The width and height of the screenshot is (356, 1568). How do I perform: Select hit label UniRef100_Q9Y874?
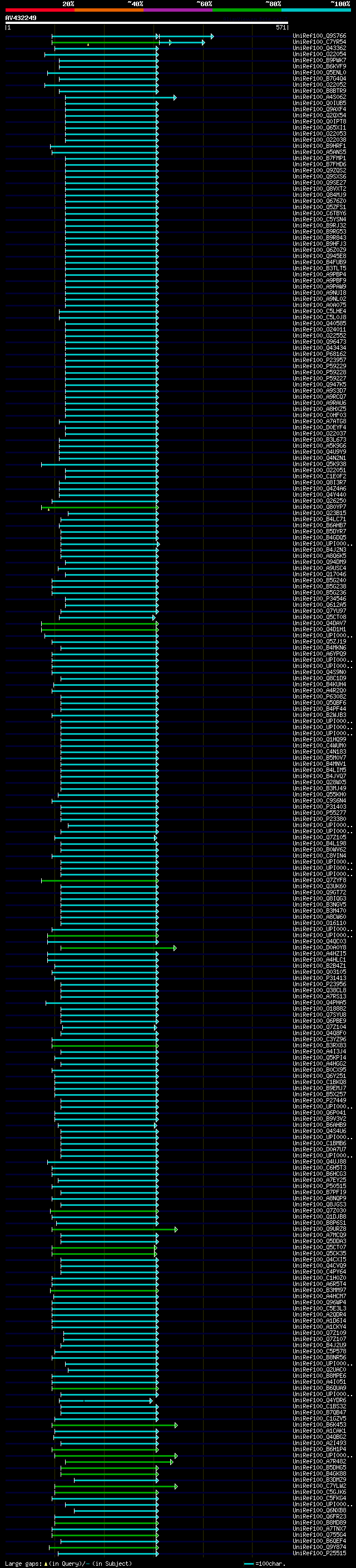tap(319, 1547)
